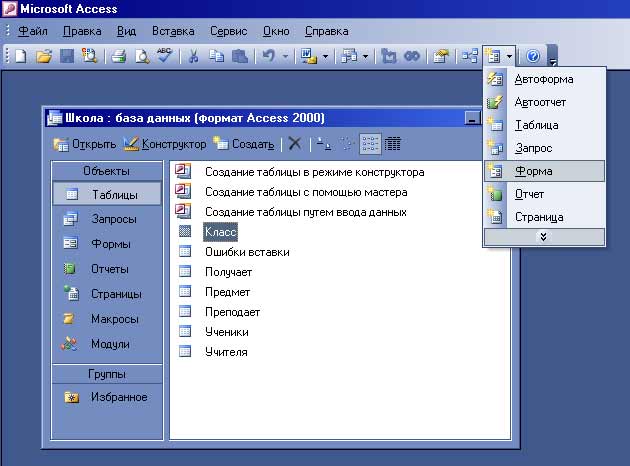Screen dimensions: 630x466
Task: Toggle the Details view button
Action: click(393, 143)
